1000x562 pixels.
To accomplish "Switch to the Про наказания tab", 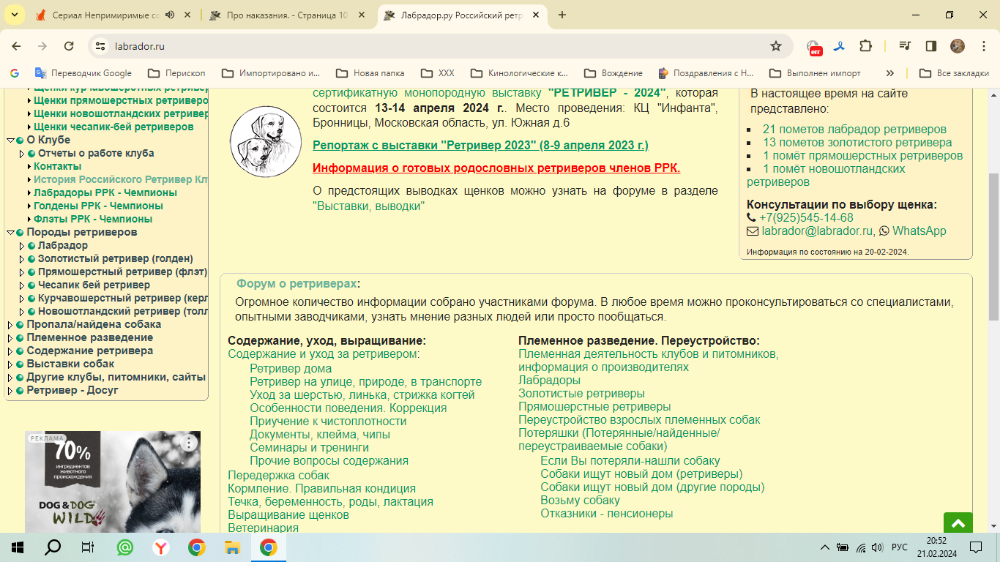I will 286,15.
